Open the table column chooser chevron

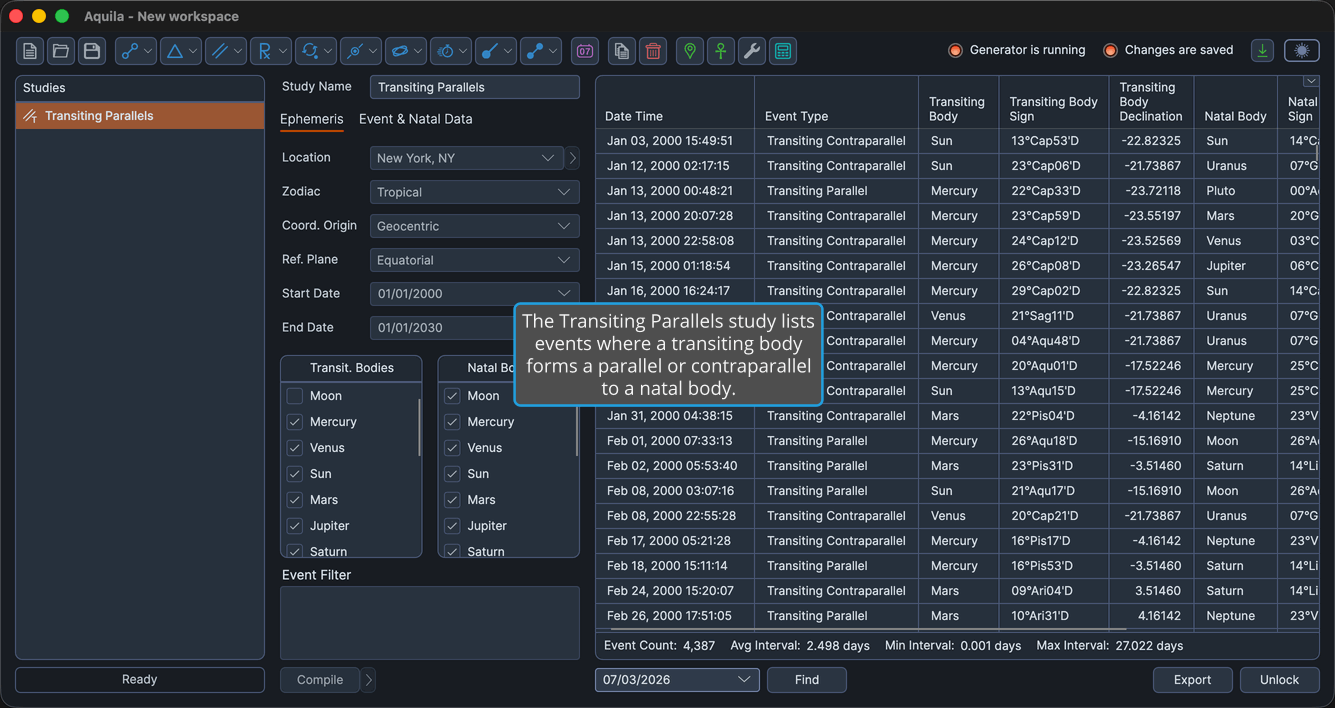click(1310, 82)
